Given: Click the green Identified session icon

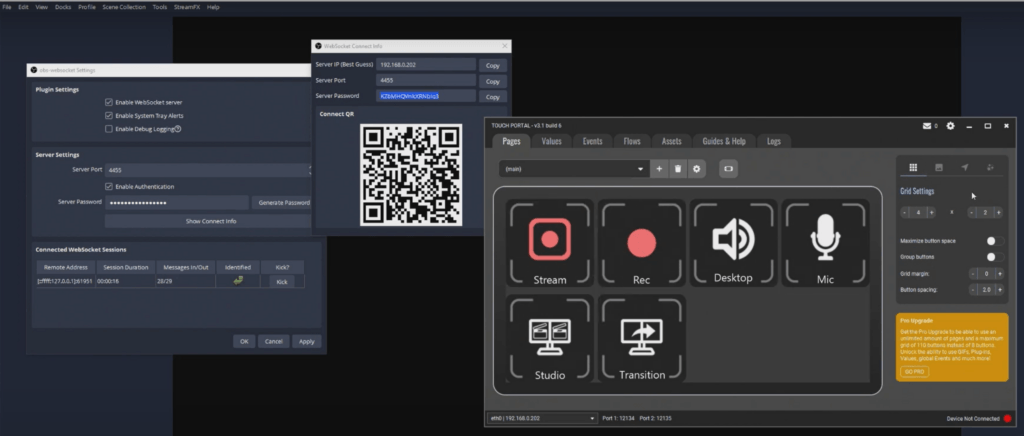Looking at the screenshot, I should [x=238, y=281].
